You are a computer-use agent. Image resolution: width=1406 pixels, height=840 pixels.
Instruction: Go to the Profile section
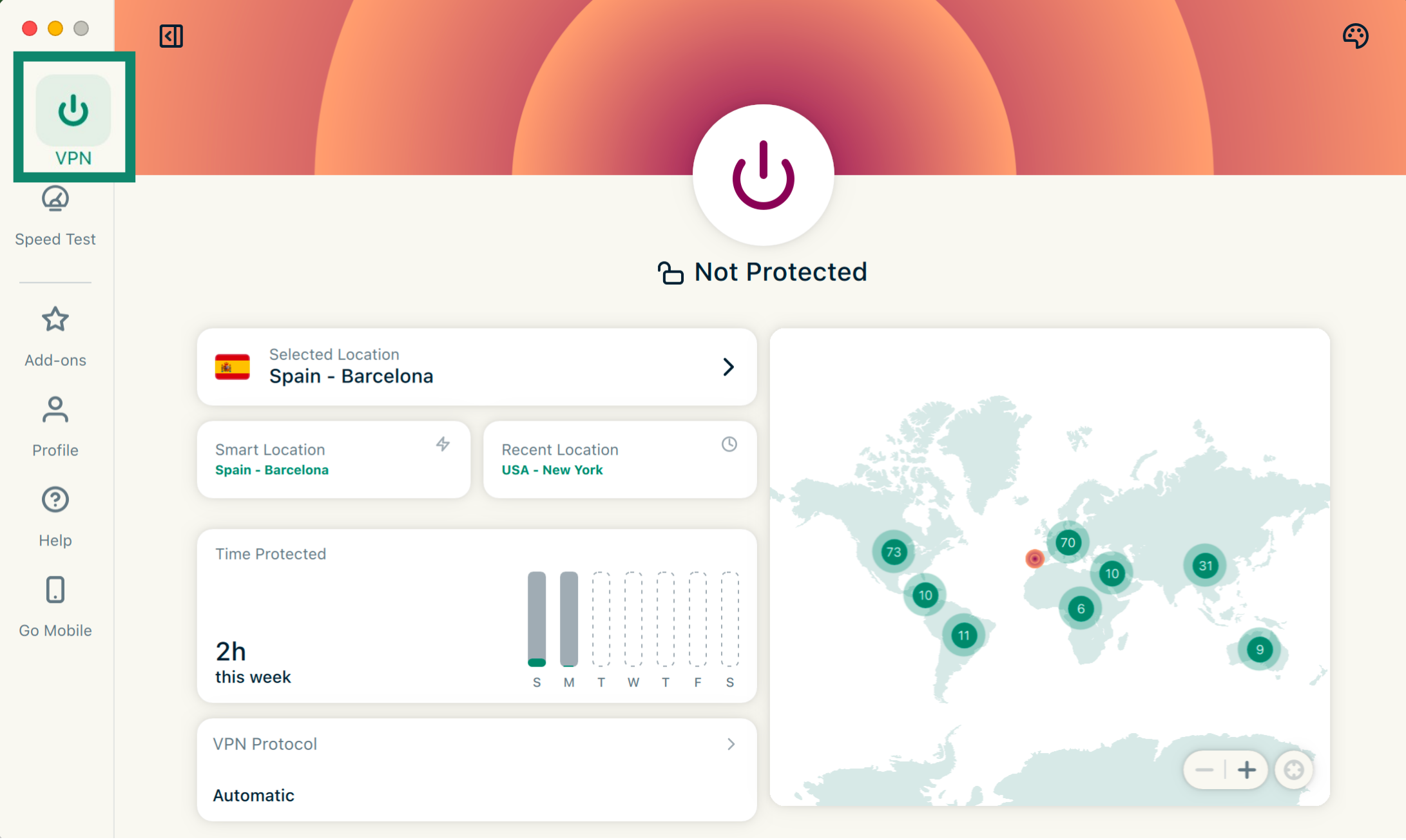[55, 425]
